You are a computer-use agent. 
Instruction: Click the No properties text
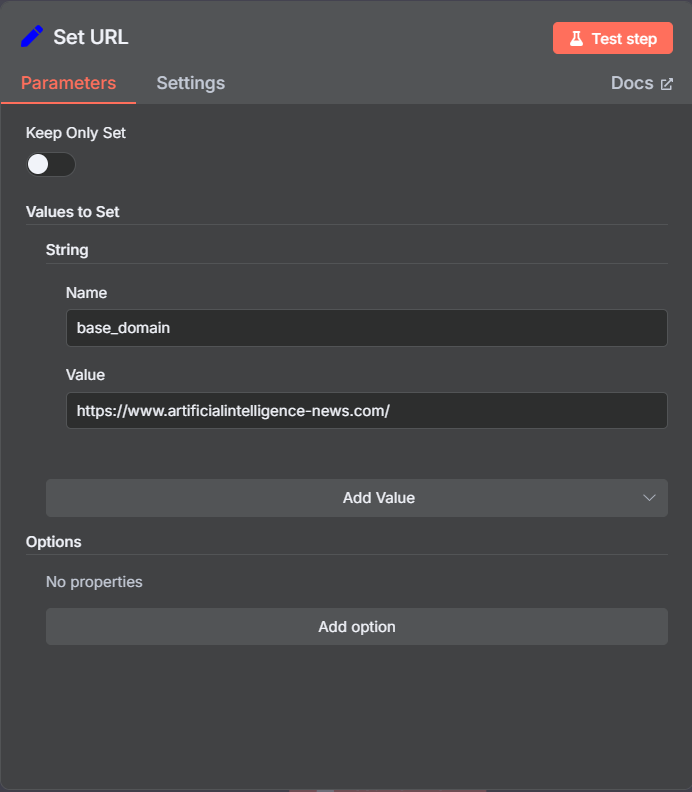pos(94,581)
